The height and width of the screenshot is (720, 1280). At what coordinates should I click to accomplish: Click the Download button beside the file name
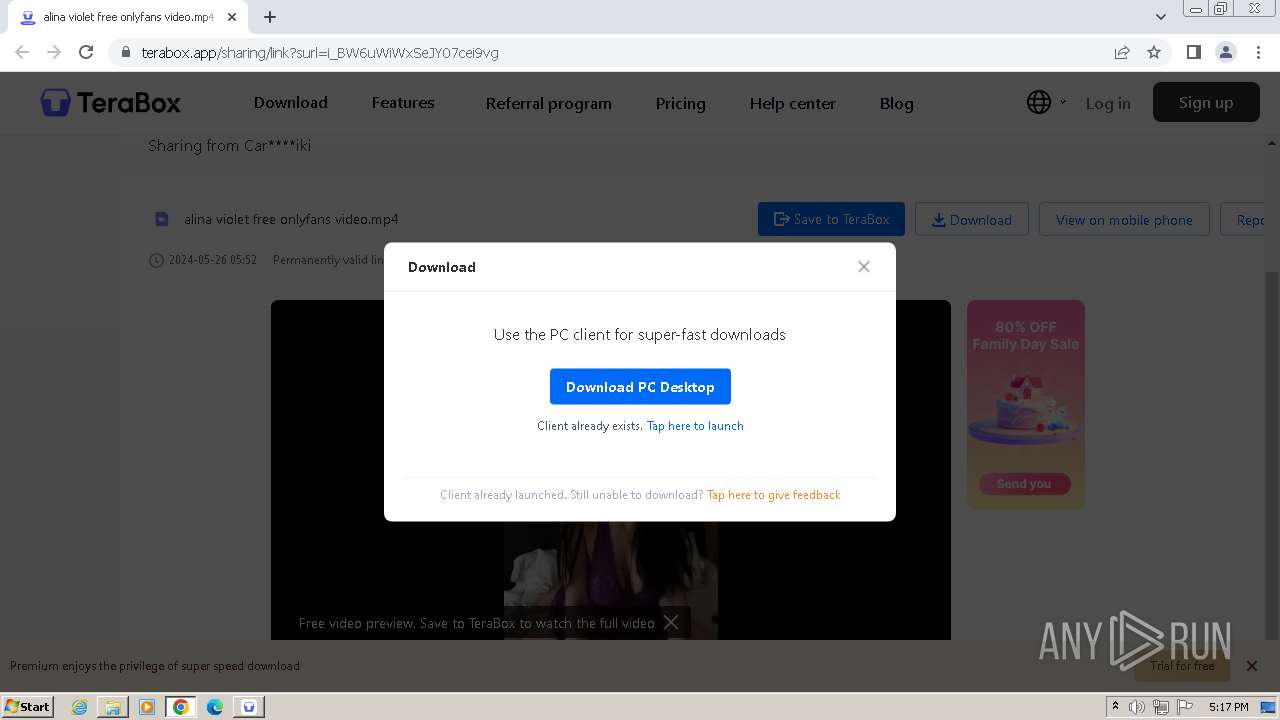(972, 219)
